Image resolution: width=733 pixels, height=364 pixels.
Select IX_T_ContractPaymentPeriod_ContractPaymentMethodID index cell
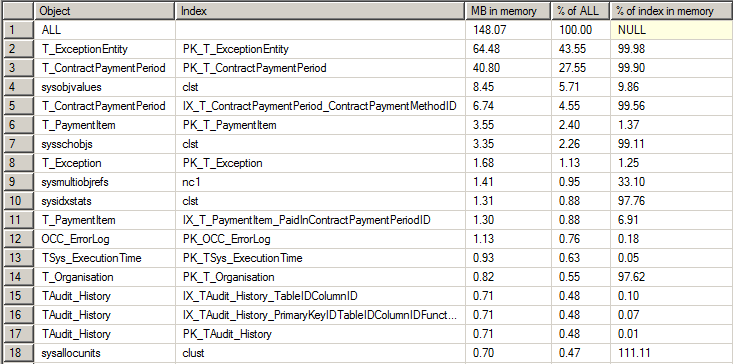click(320, 106)
